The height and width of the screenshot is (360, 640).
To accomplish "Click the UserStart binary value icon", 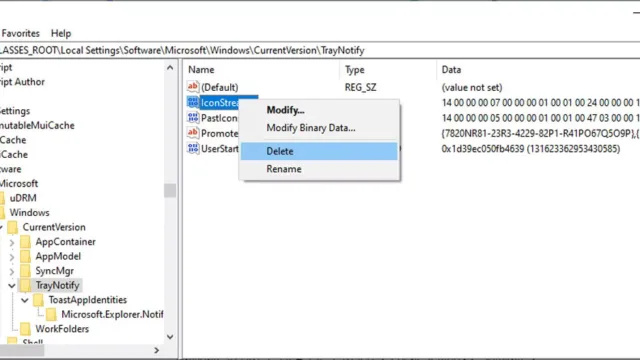I will pos(193,148).
